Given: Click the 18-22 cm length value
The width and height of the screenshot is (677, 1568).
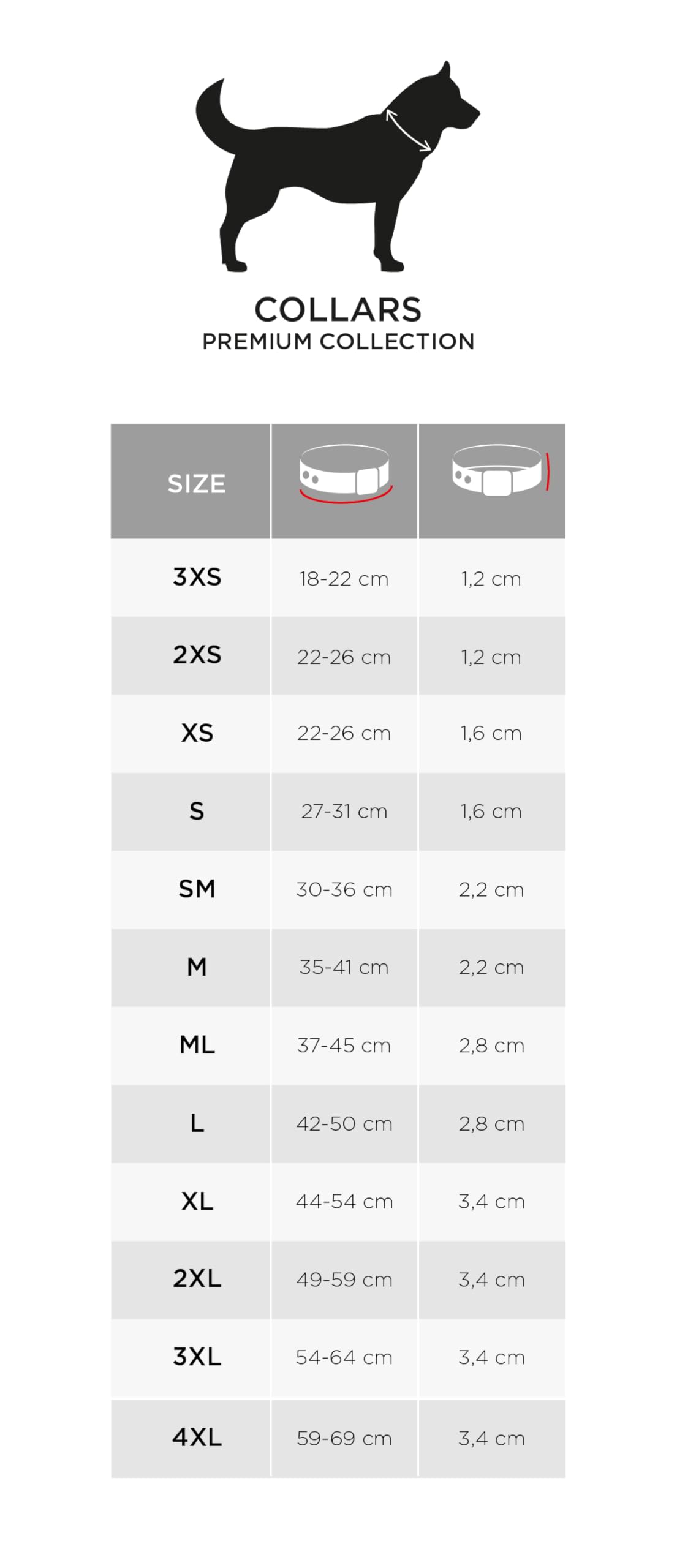Looking at the screenshot, I should click(344, 579).
